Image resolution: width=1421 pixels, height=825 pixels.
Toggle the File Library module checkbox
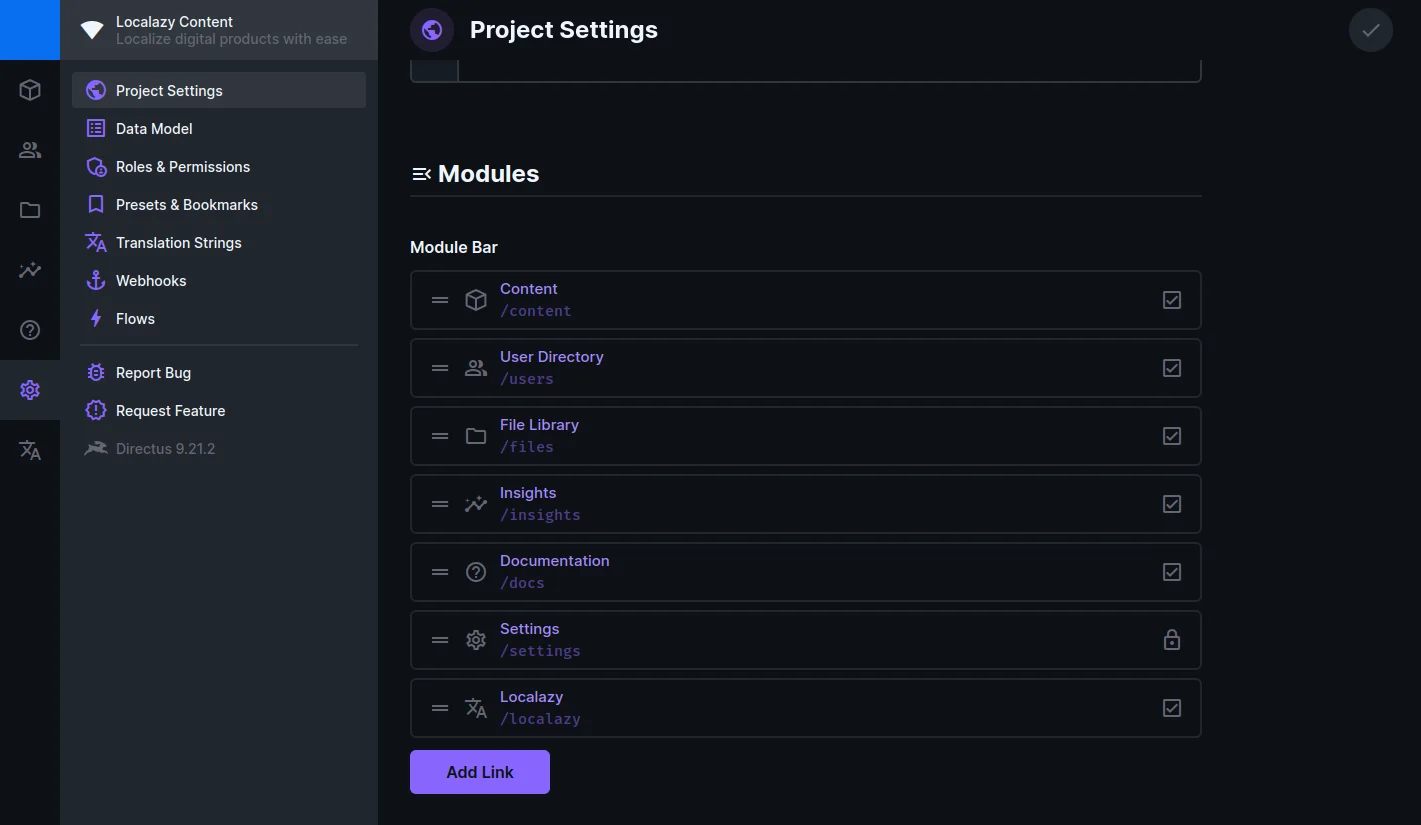(x=1172, y=436)
